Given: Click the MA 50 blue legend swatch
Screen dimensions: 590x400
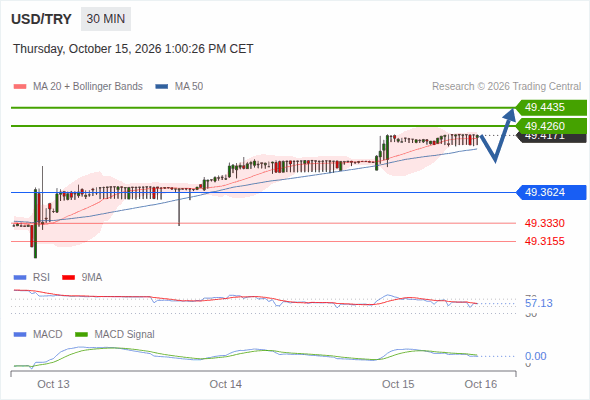Looking at the screenshot, I should pos(162,87).
